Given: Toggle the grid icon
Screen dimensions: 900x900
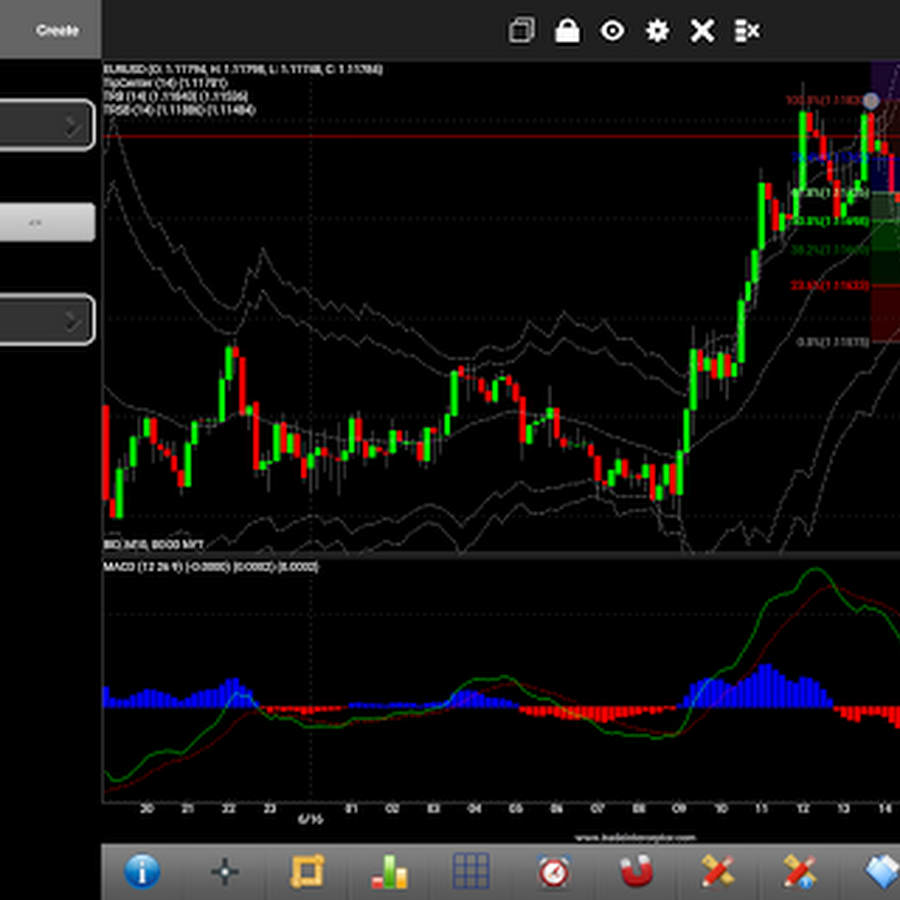Looking at the screenshot, I should pos(471,871).
